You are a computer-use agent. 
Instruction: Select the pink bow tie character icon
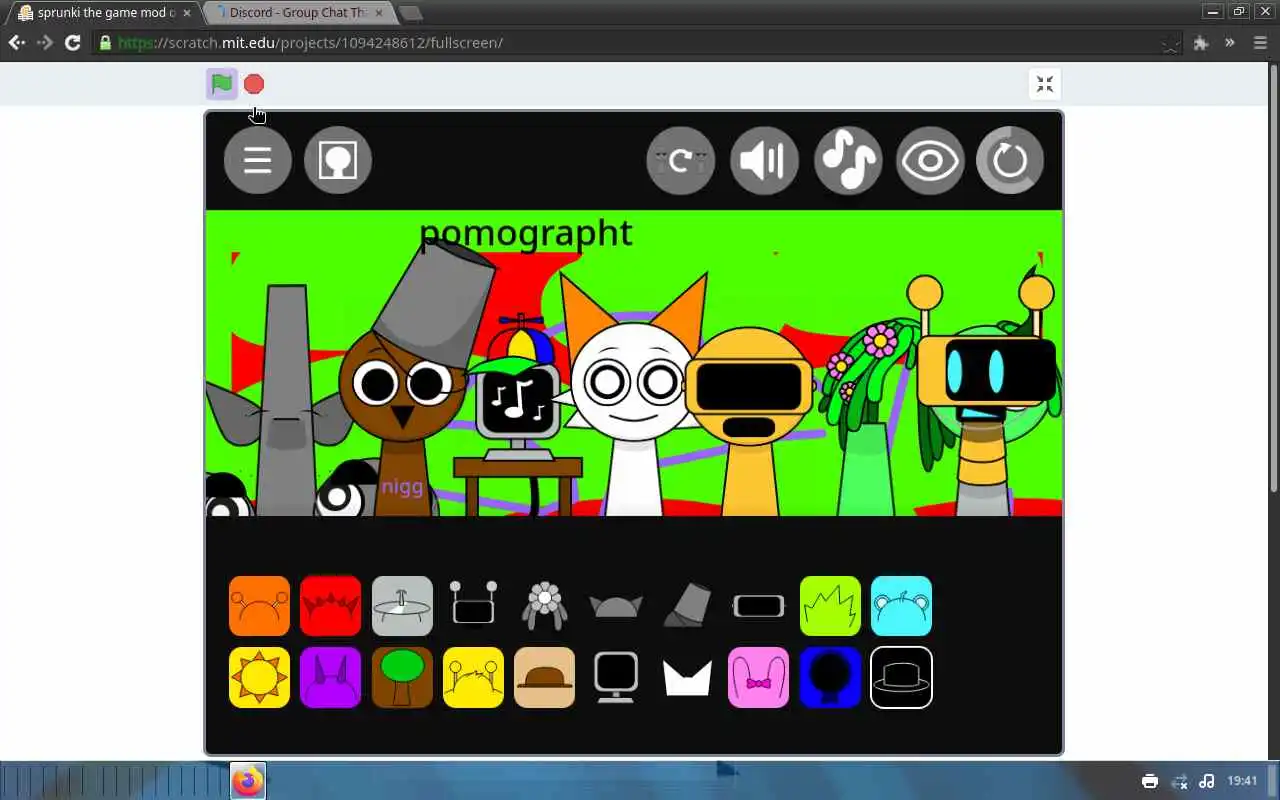[x=758, y=677]
